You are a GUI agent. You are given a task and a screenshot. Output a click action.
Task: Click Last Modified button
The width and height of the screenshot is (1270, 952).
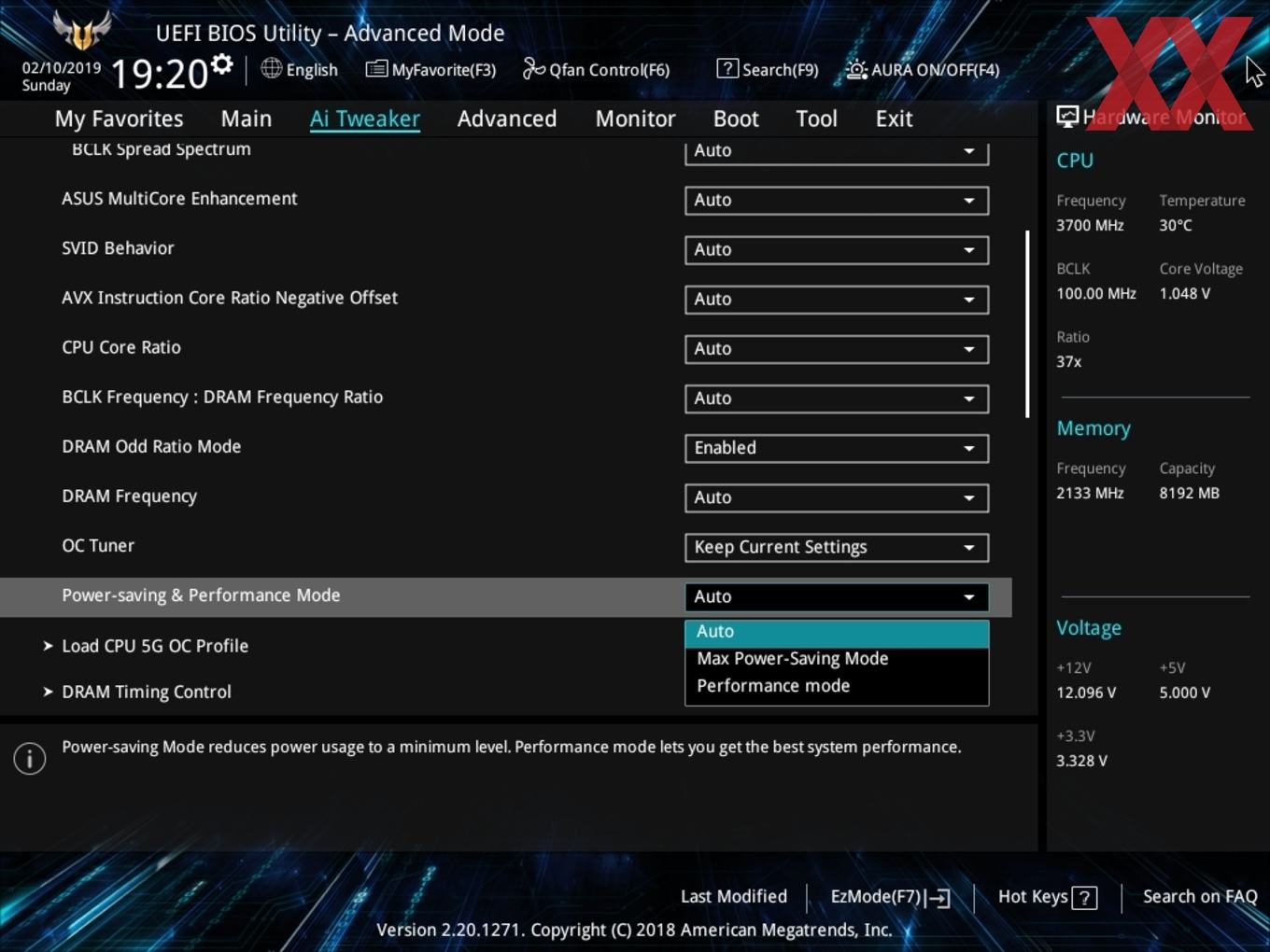coord(733,896)
